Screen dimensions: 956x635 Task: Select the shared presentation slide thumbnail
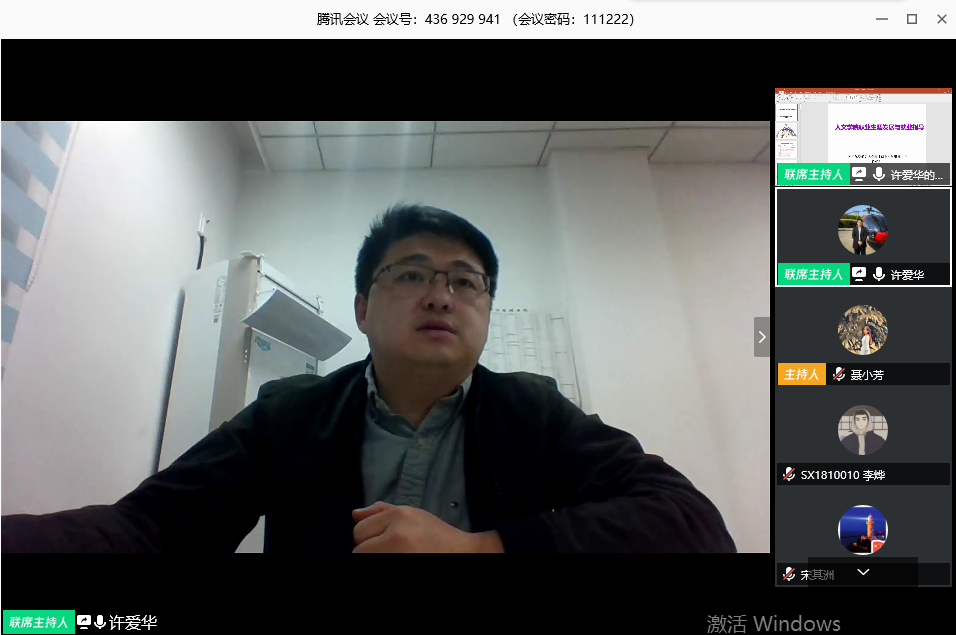[863, 126]
